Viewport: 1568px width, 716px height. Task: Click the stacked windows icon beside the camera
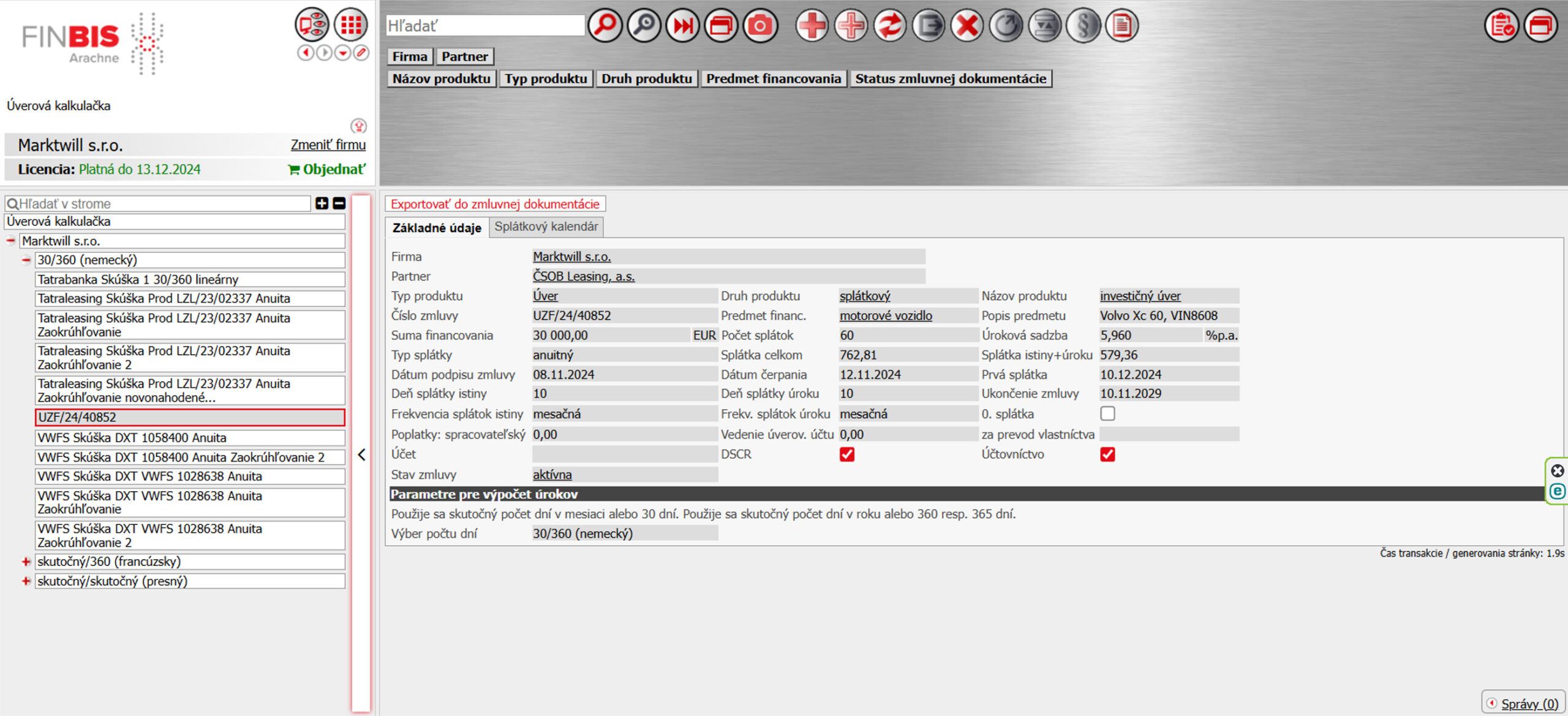[x=721, y=26]
